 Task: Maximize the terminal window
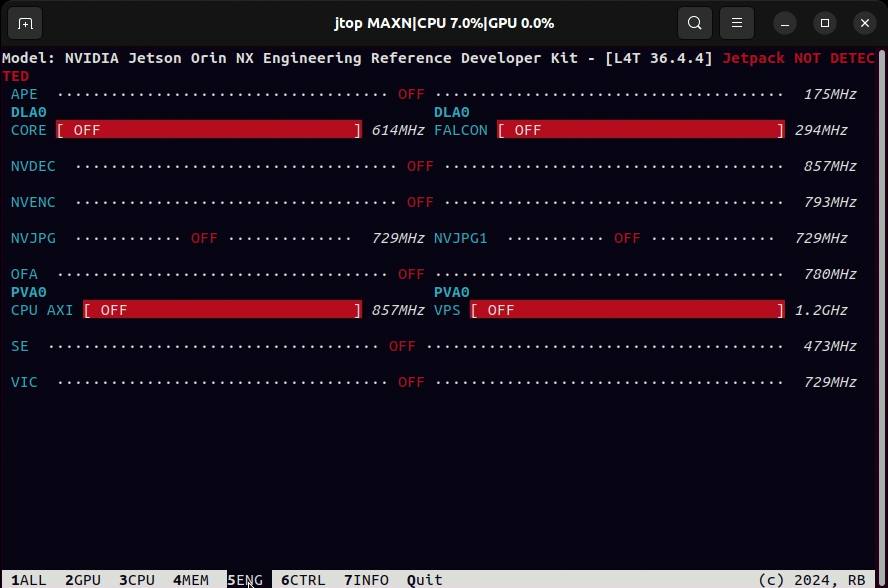[824, 23]
